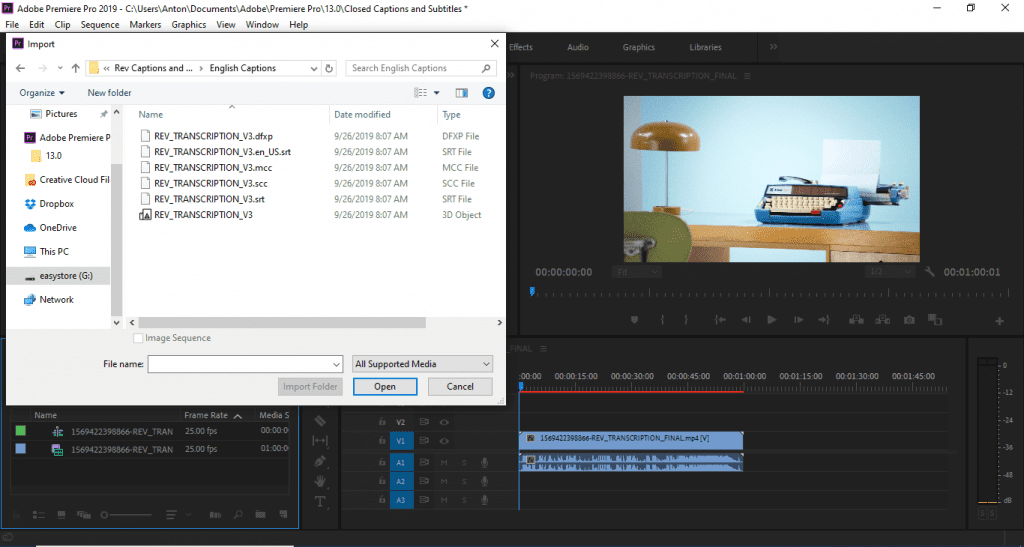Open the Fit zoom level dropdown
Viewport: 1024px width, 547px height.
[x=637, y=272]
